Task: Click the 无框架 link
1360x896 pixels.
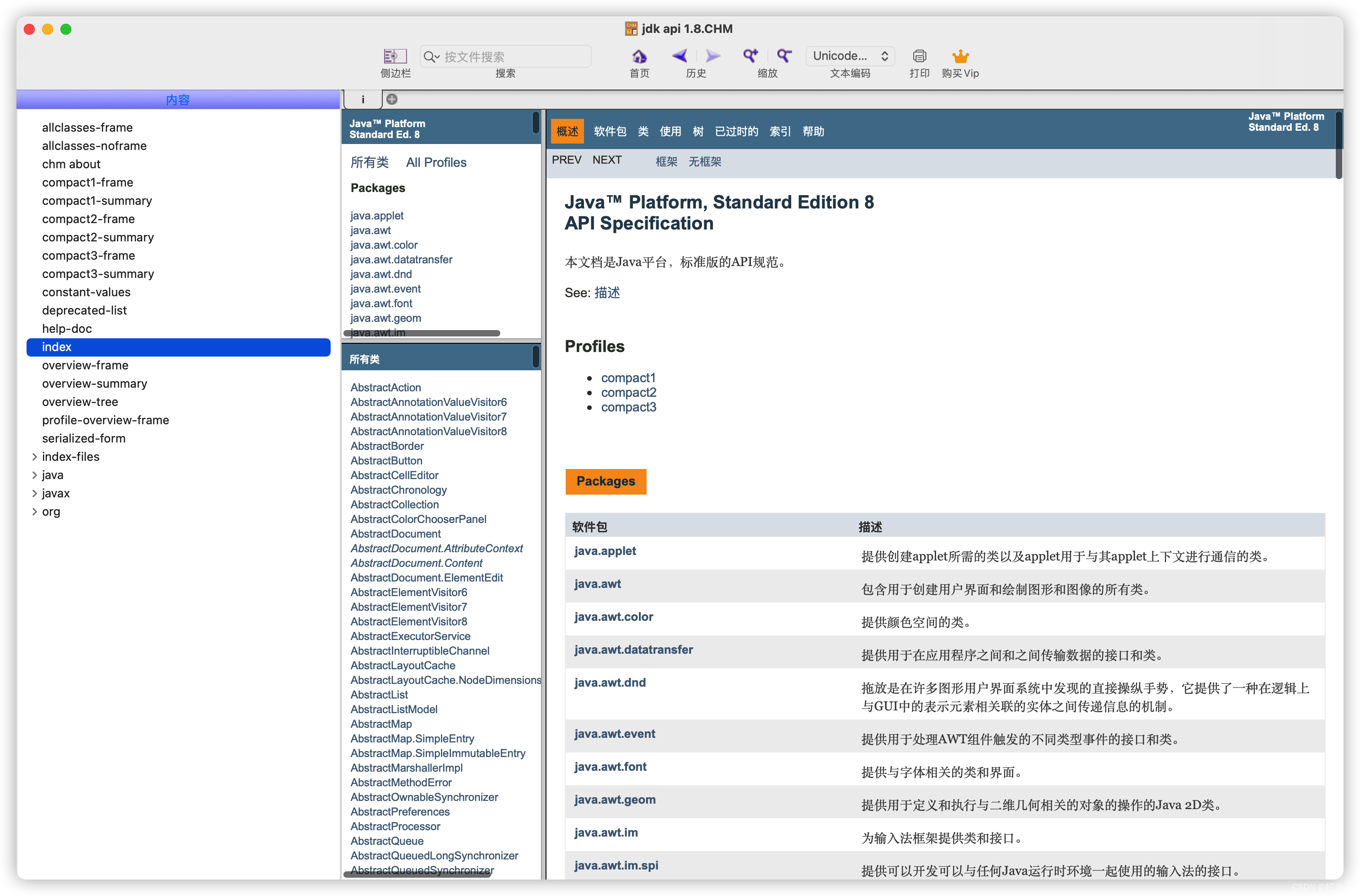Action: (x=704, y=161)
